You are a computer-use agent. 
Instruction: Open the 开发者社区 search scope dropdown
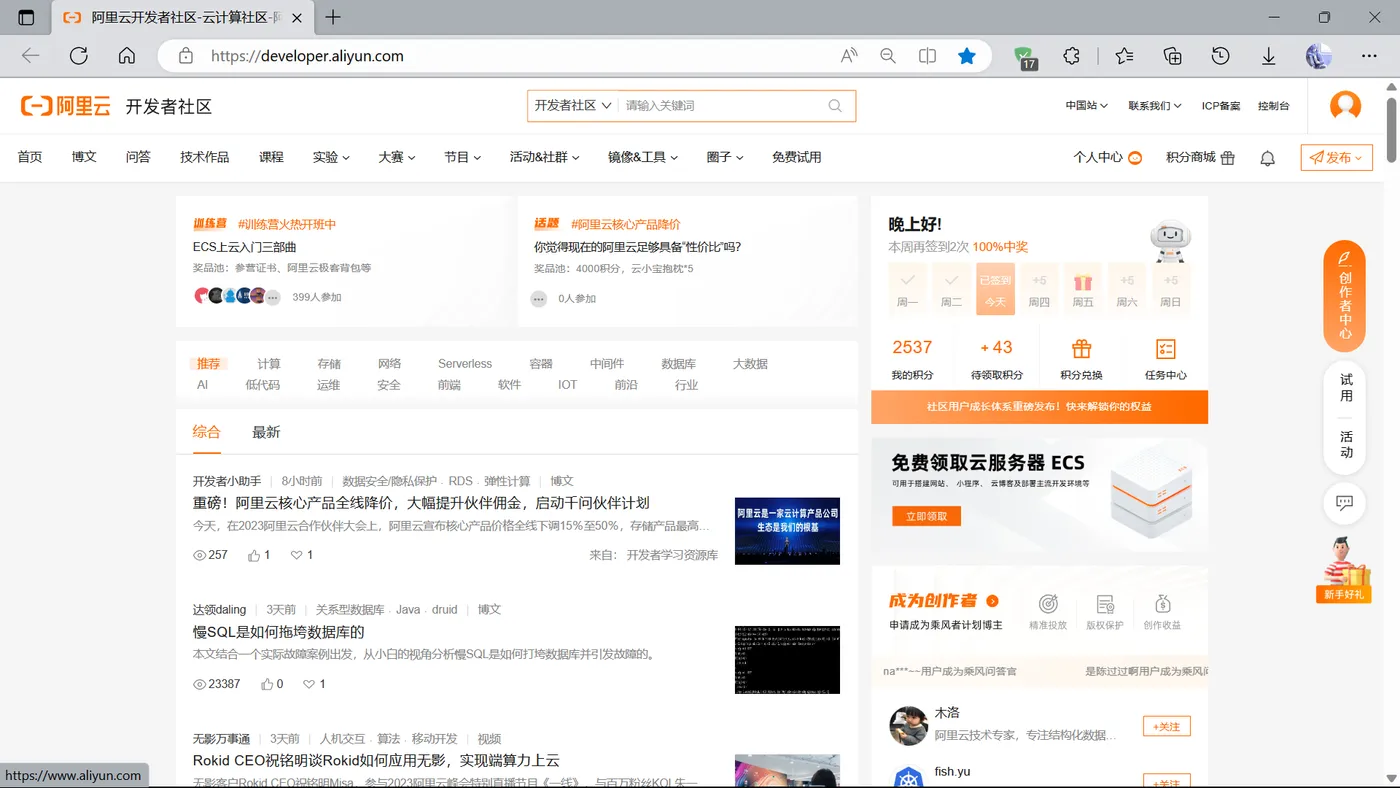click(573, 105)
